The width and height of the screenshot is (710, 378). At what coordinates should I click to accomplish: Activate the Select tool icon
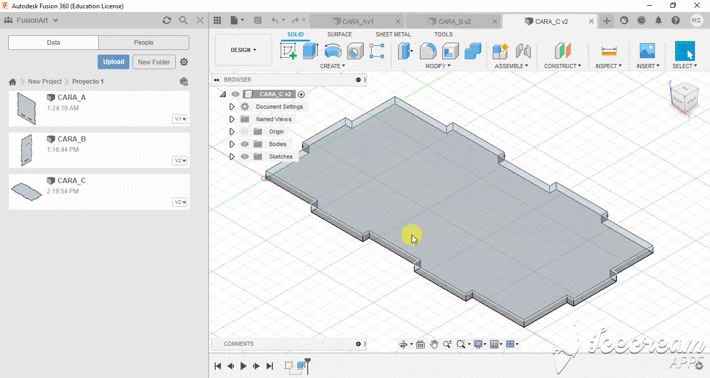pyautogui.click(x=684, y=51)
